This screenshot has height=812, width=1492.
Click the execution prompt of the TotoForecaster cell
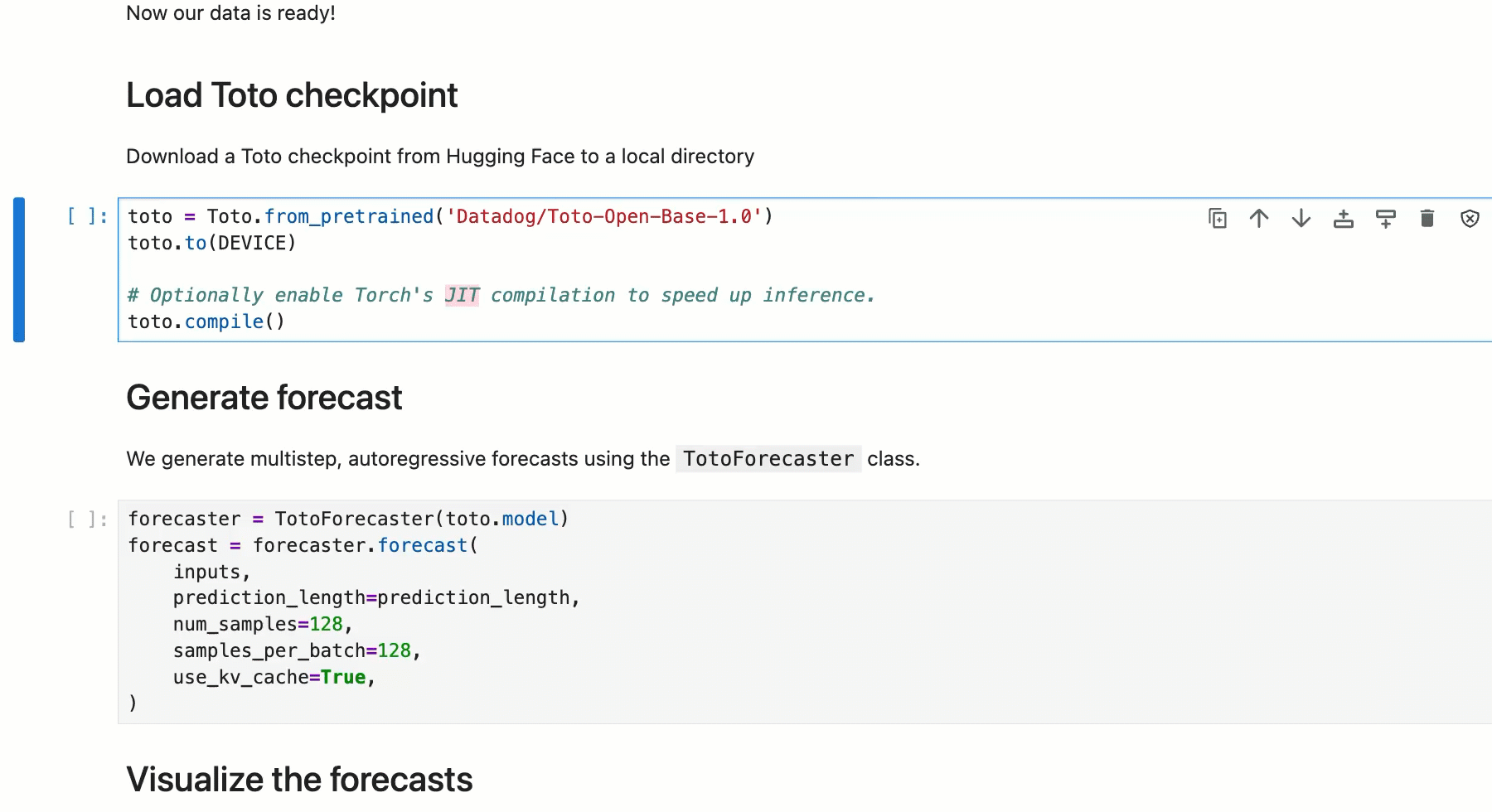(x=87, y=519)
